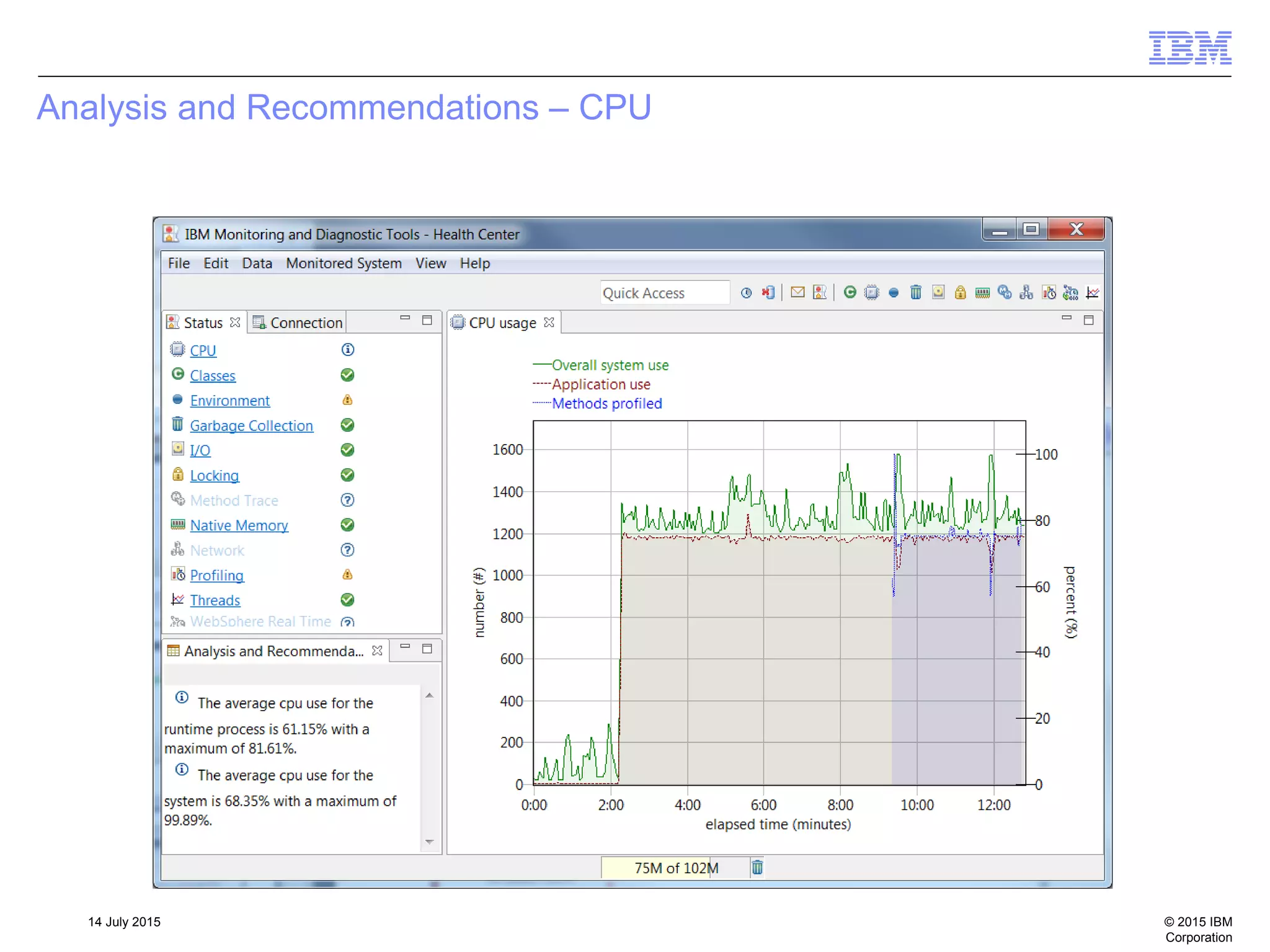Switch to the Connection tab
The width and height of the screenshot is (1270, 952).
[x=298, y=323]
